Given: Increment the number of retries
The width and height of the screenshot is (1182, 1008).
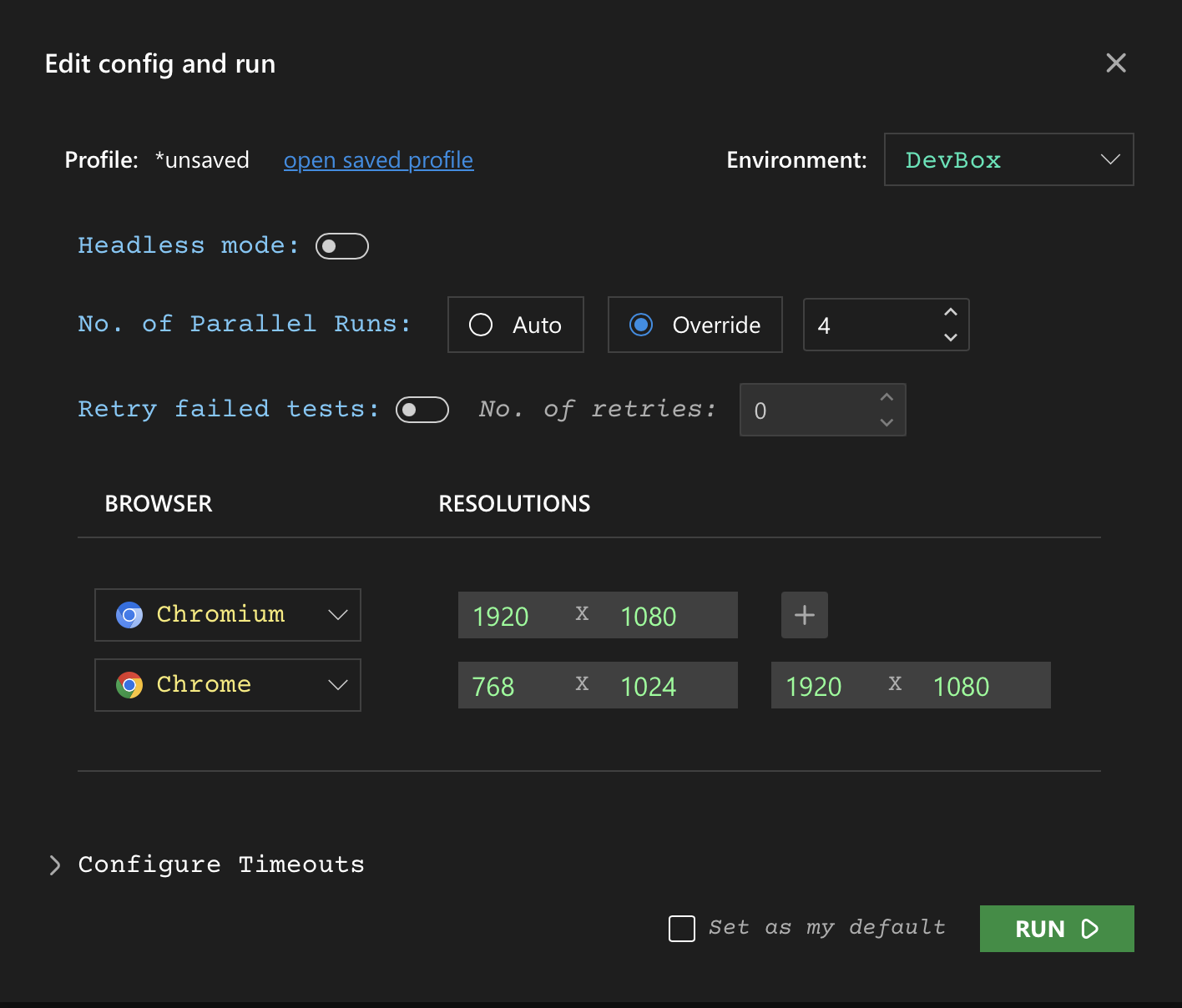Looking at the screenshot, I should pyautogui.click(x=886, y=397).
